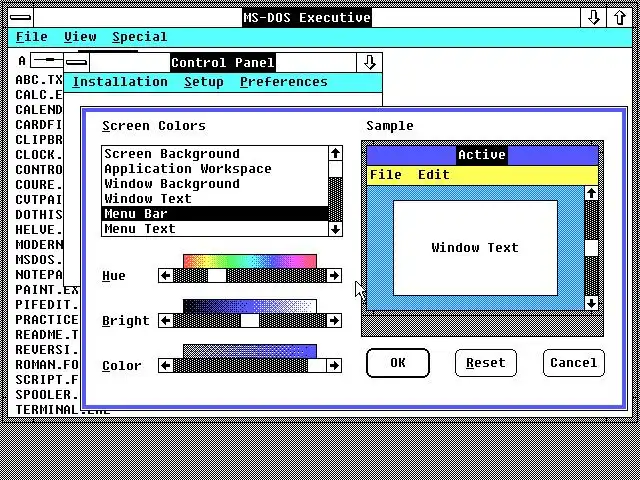The height and width of the screenshot is (480, 640).
Task: Select Application Workspace in the list
Action: (x=215, y=169)
